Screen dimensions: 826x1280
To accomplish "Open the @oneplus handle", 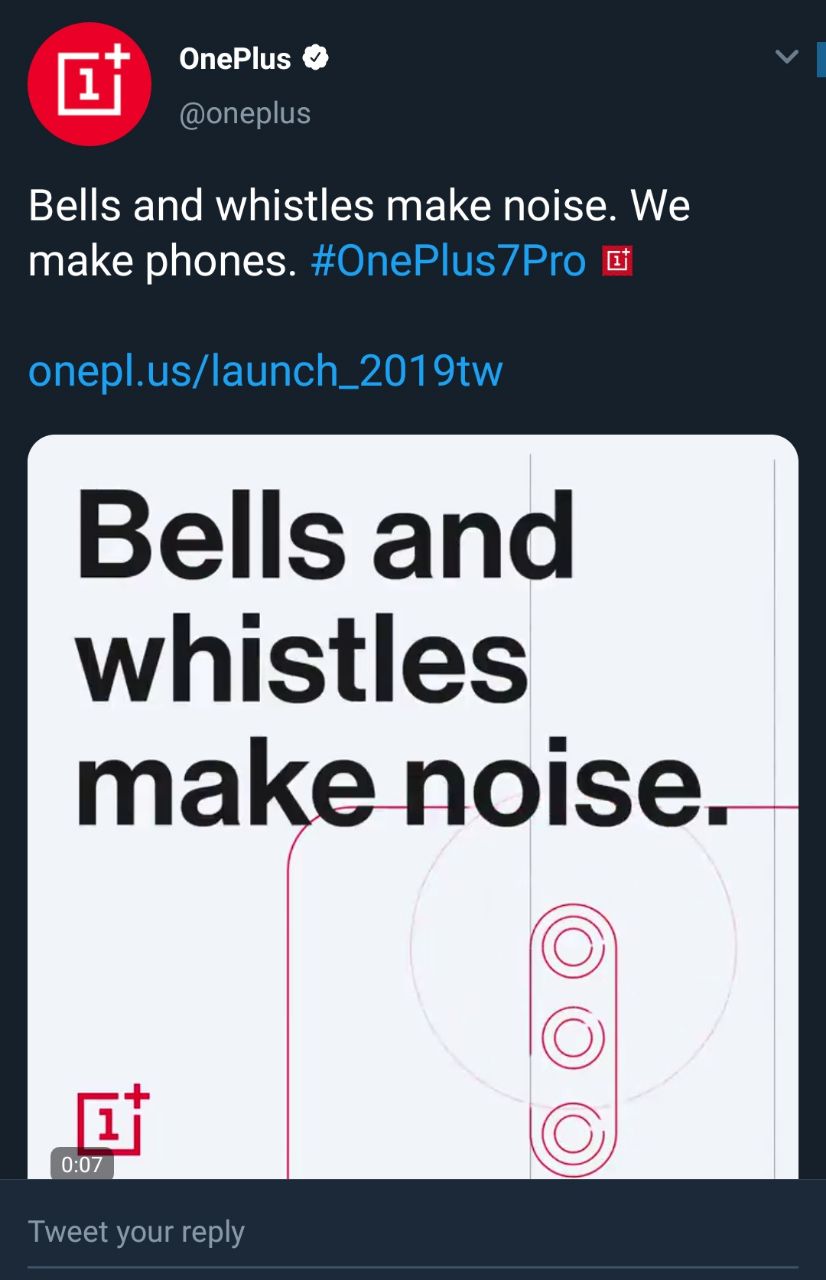I will point(245,114).
